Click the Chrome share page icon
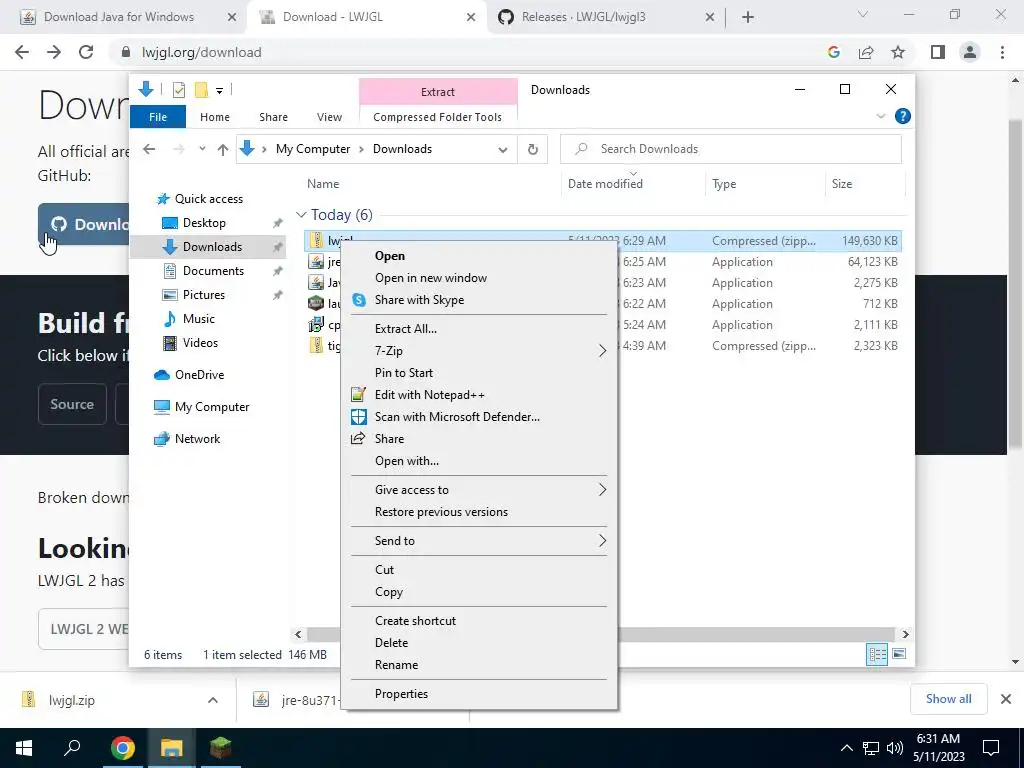The image size is (1024, 768). click(x=866, y=52)
